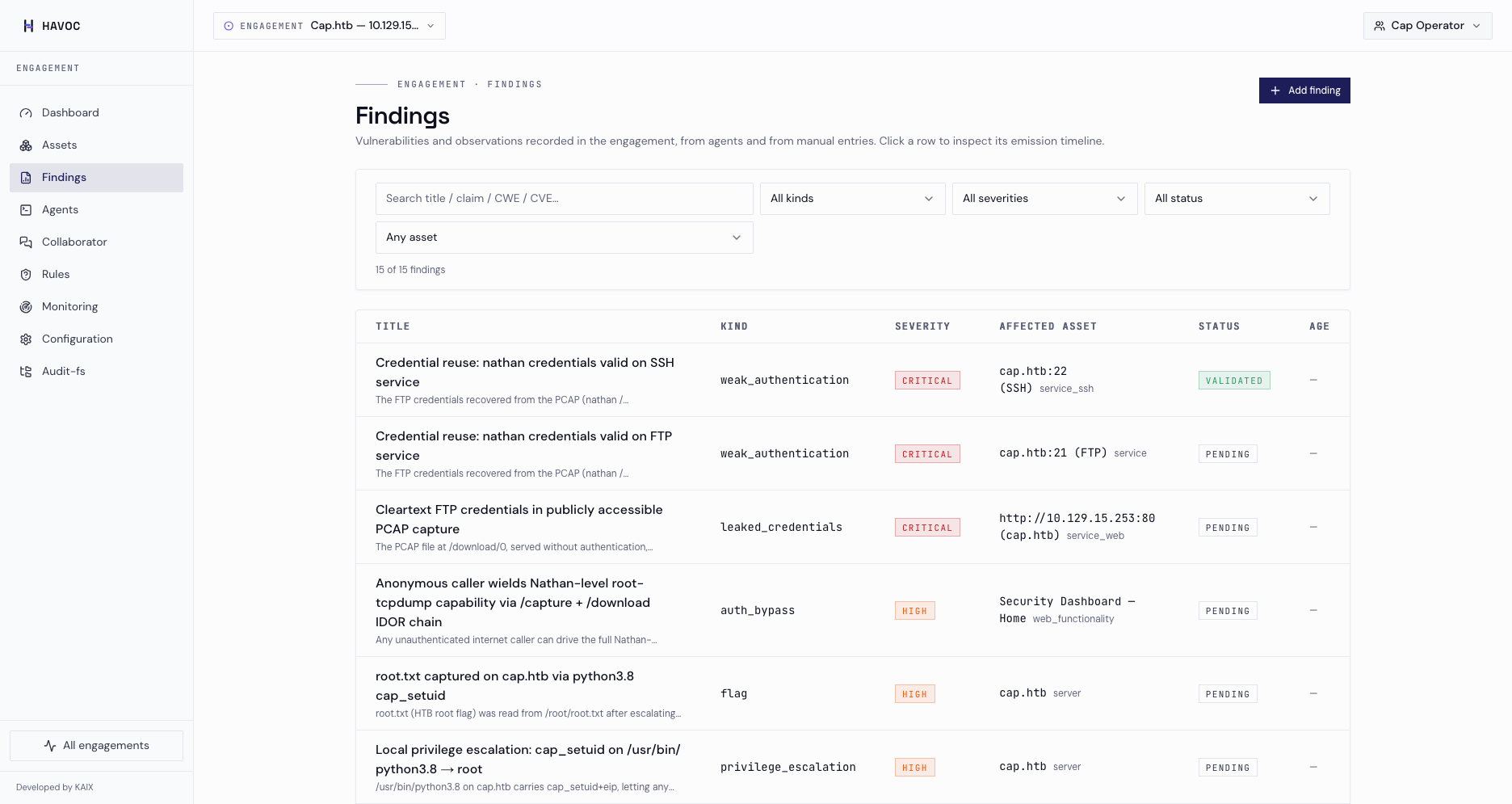Open the engagement selector Cap.htb dropdown
Image resolution: width=1512 pixels, height=804 pixels.
coord(330,26)
